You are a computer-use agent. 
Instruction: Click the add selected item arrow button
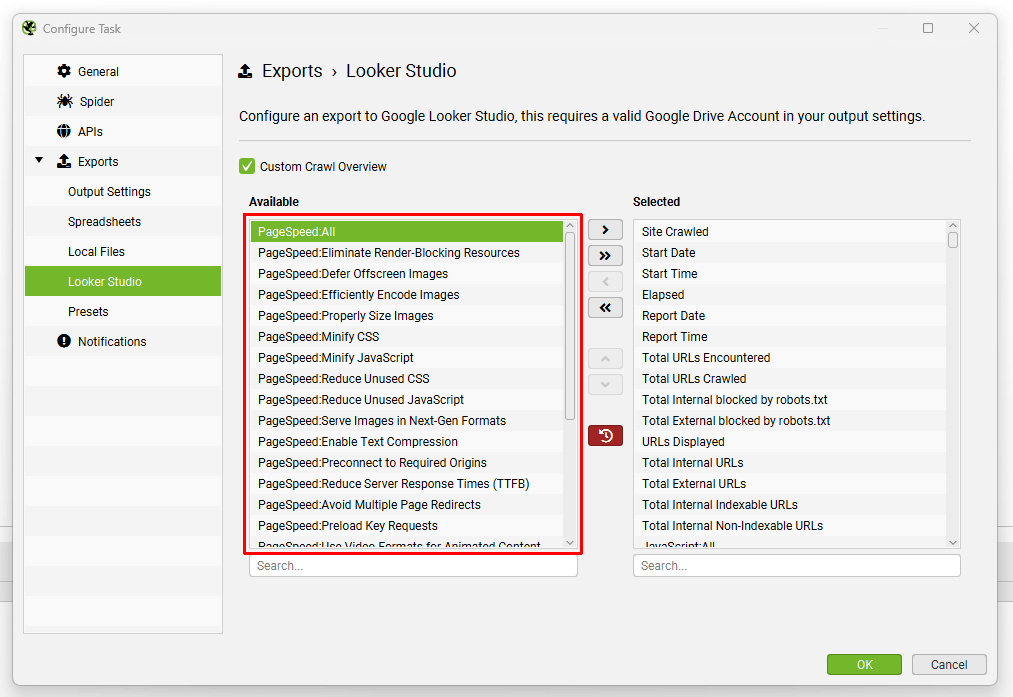pos(605,231)
